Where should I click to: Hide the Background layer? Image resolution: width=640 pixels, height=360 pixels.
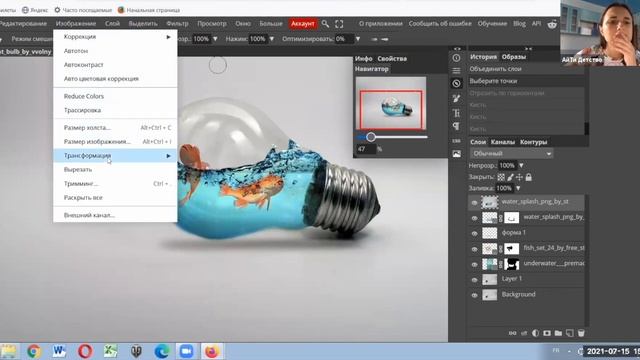click(x=474, y=295)
